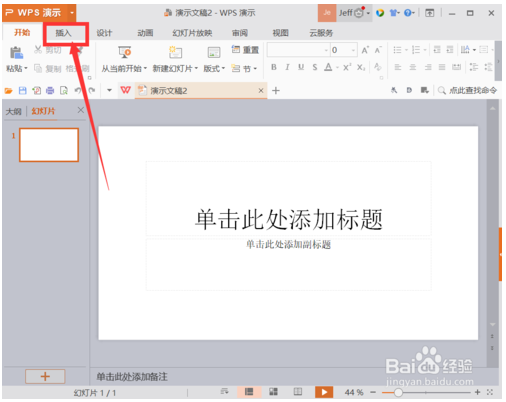
Task: Open new document tab with plus
Action: click(x=276, y=90)
